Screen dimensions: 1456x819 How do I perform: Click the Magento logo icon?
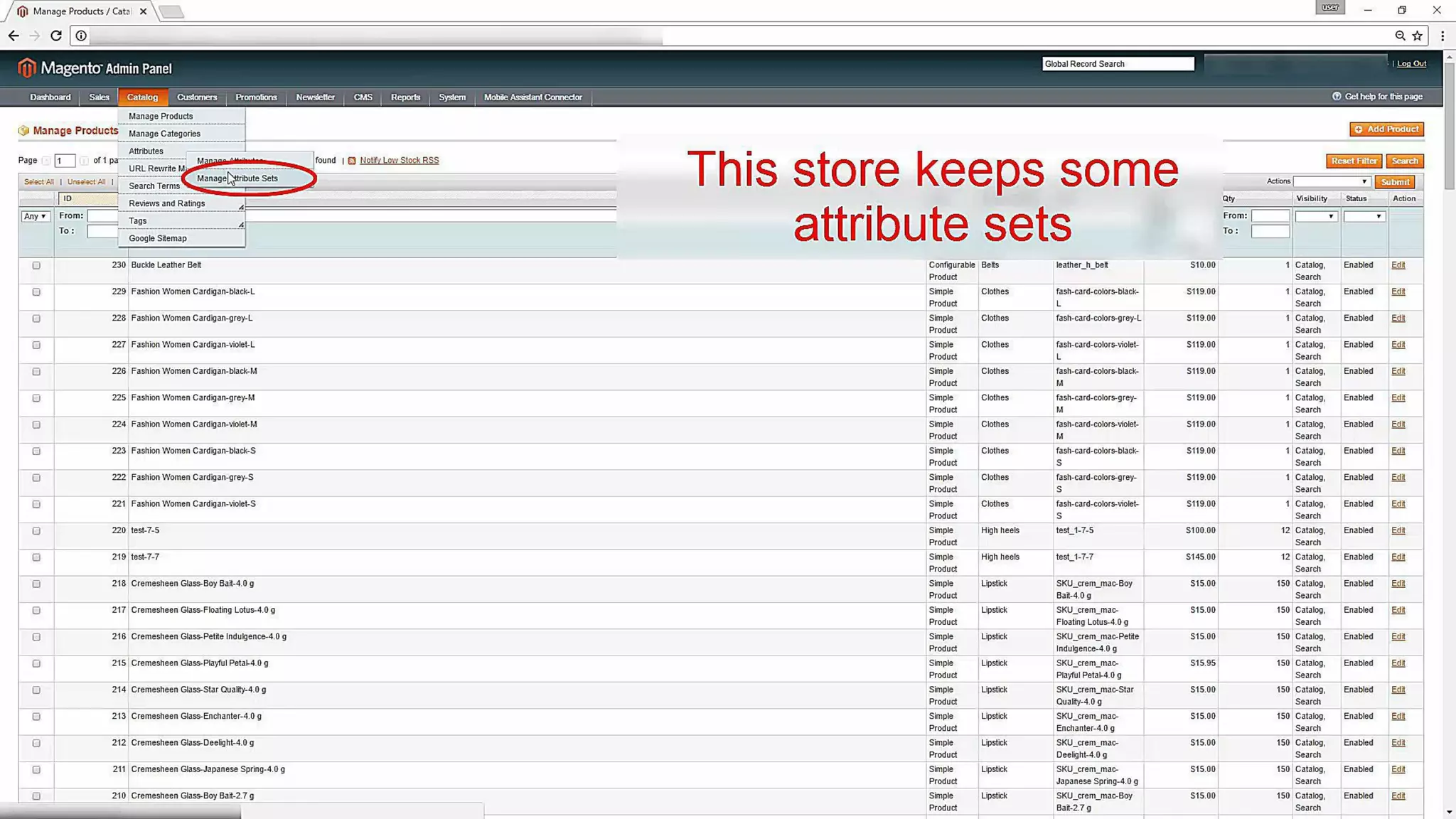[x=26, y=68]
